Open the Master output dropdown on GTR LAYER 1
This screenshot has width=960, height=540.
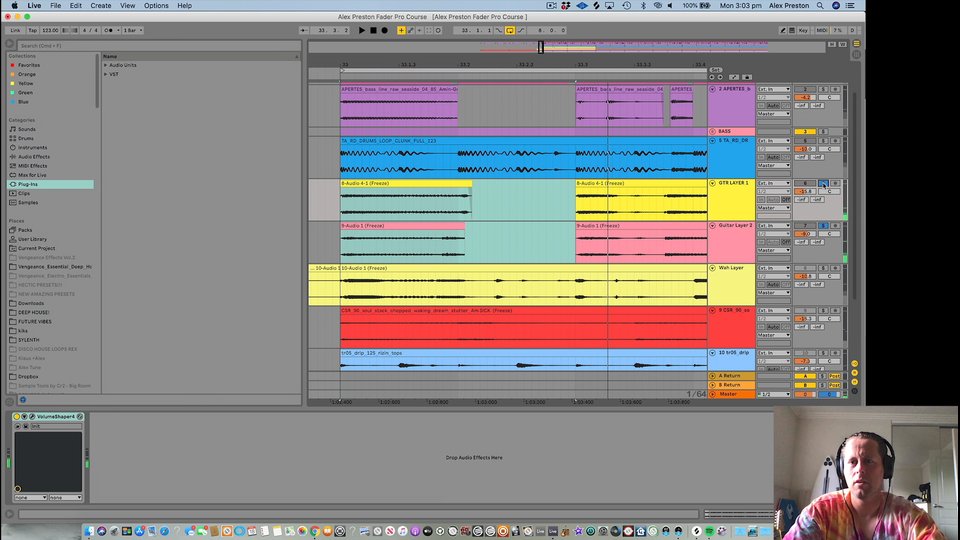pyautogui.click(x=774, y=208)
